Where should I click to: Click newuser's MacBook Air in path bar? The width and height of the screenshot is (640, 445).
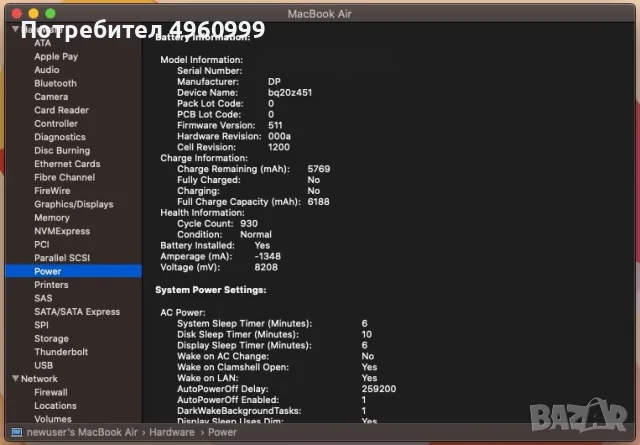tap(82, 432)
